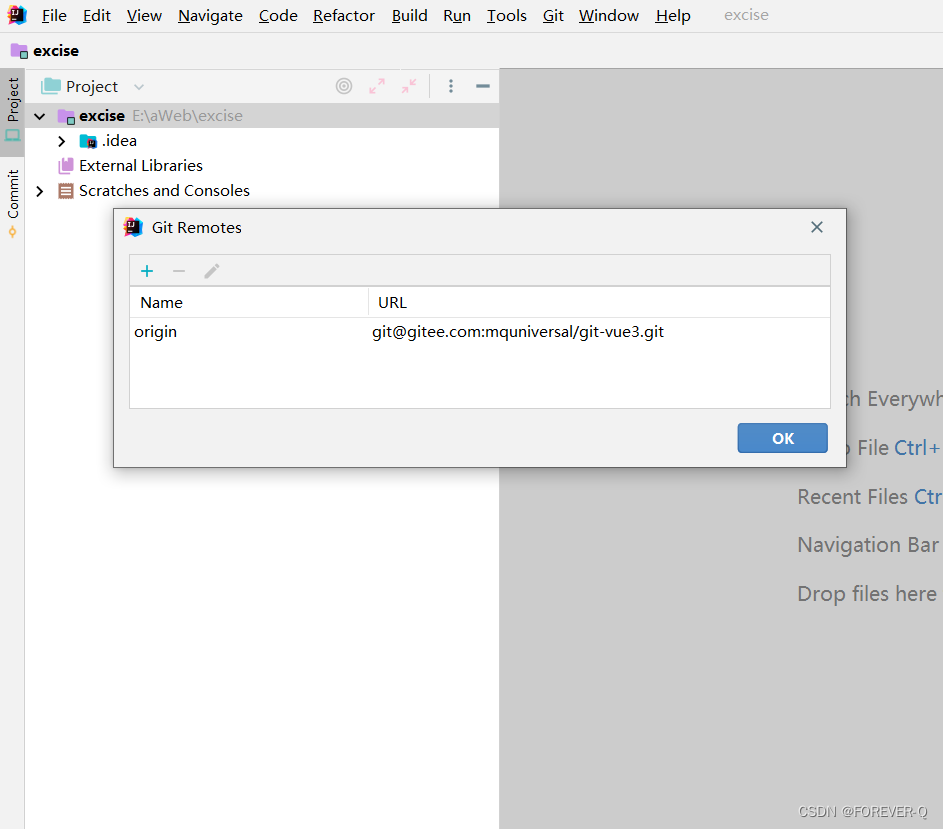Open the Git menu
Image resolution: width=943 pixels, height=829 pixels.
[552, 15]
